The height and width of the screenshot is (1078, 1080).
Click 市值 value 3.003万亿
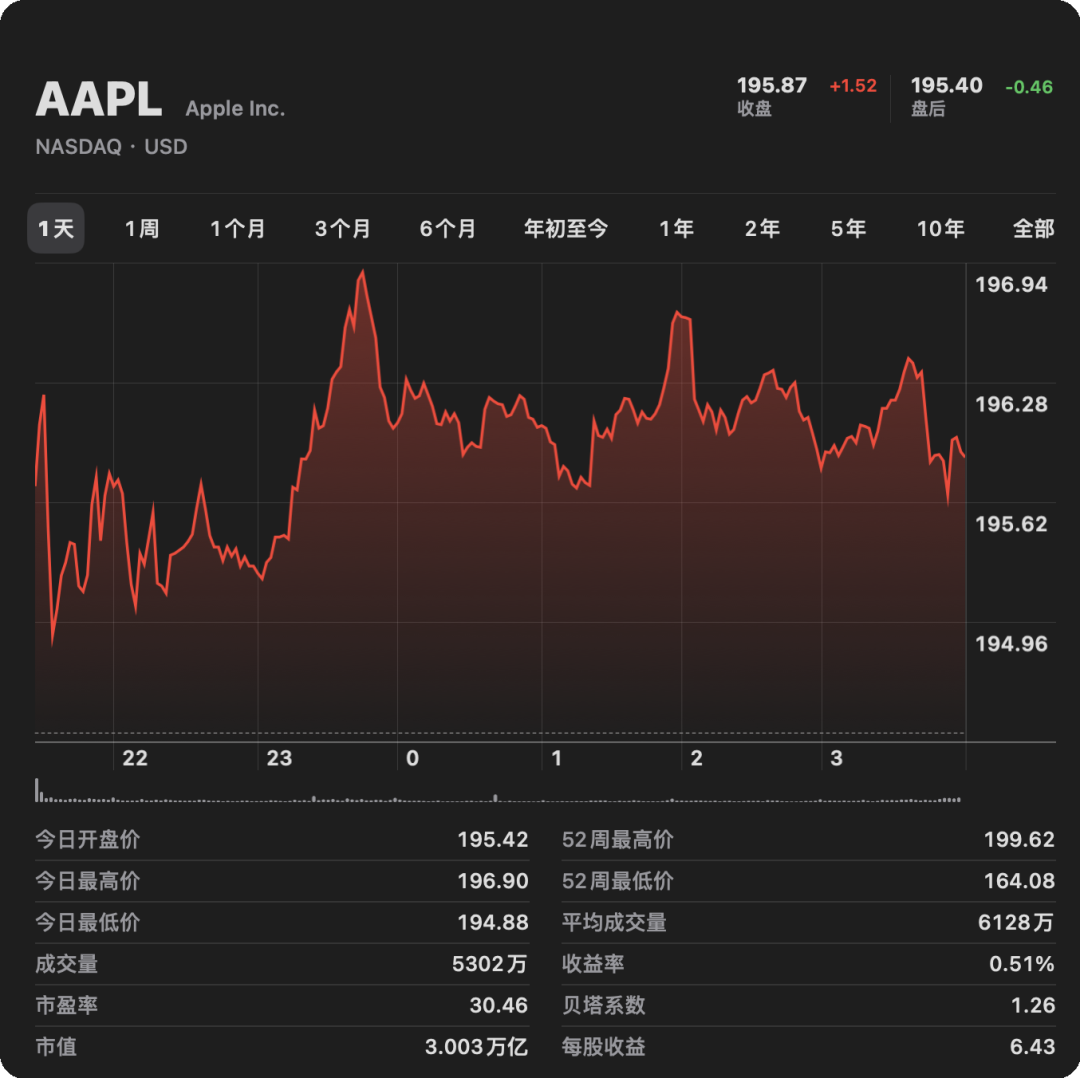pos(476,1047)
